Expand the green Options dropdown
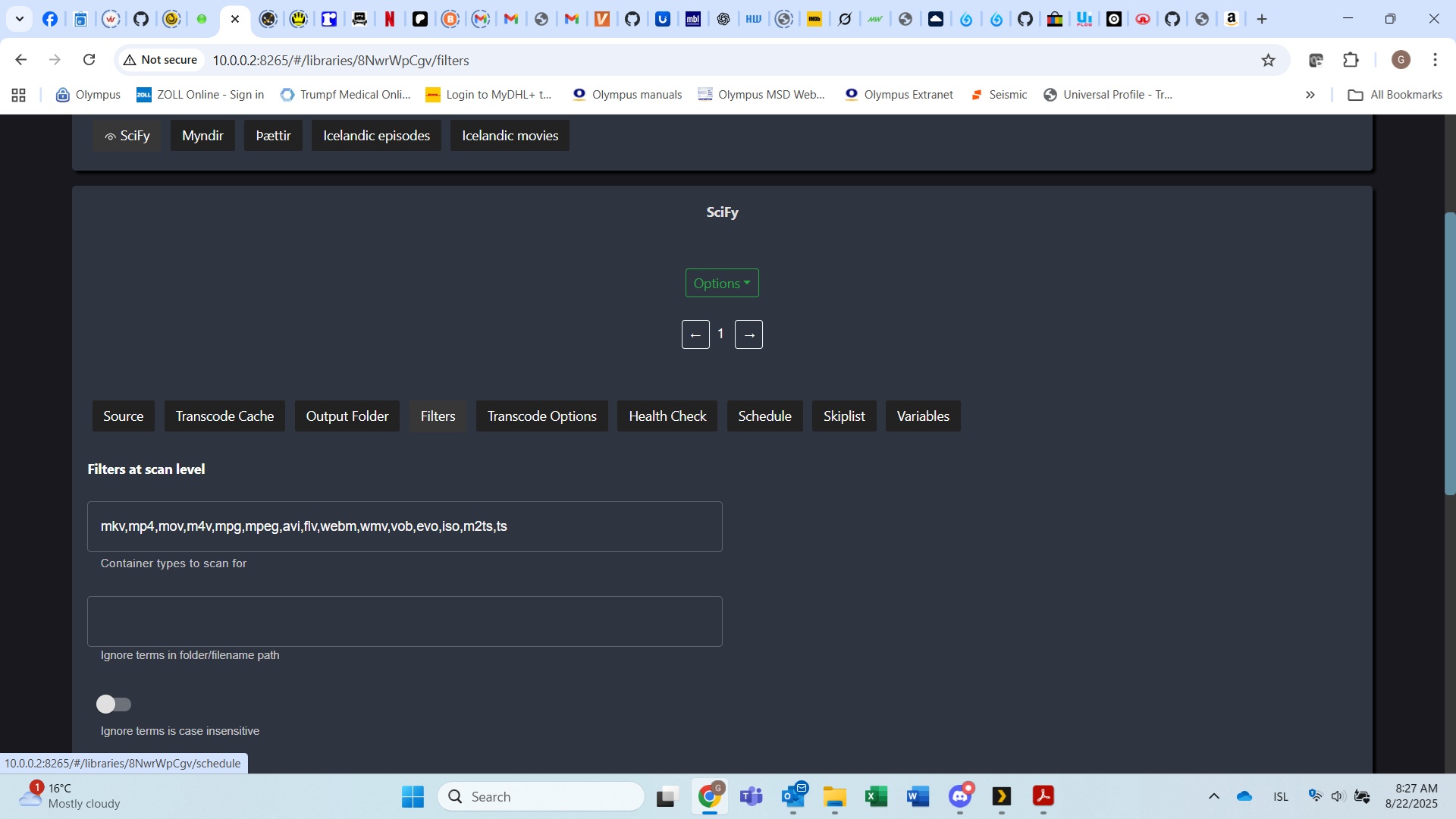This screenshot has height=819, width=1456. coord(721,283)
